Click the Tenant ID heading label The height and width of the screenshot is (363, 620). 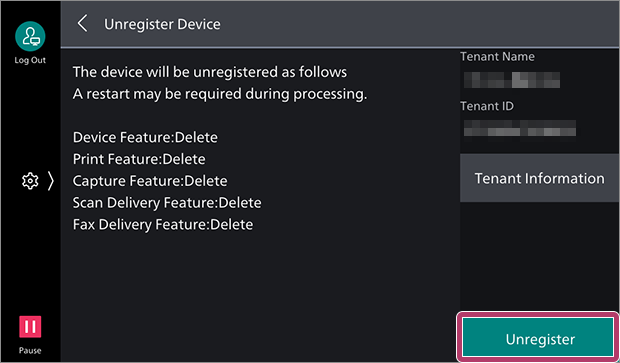pos(487,106)
